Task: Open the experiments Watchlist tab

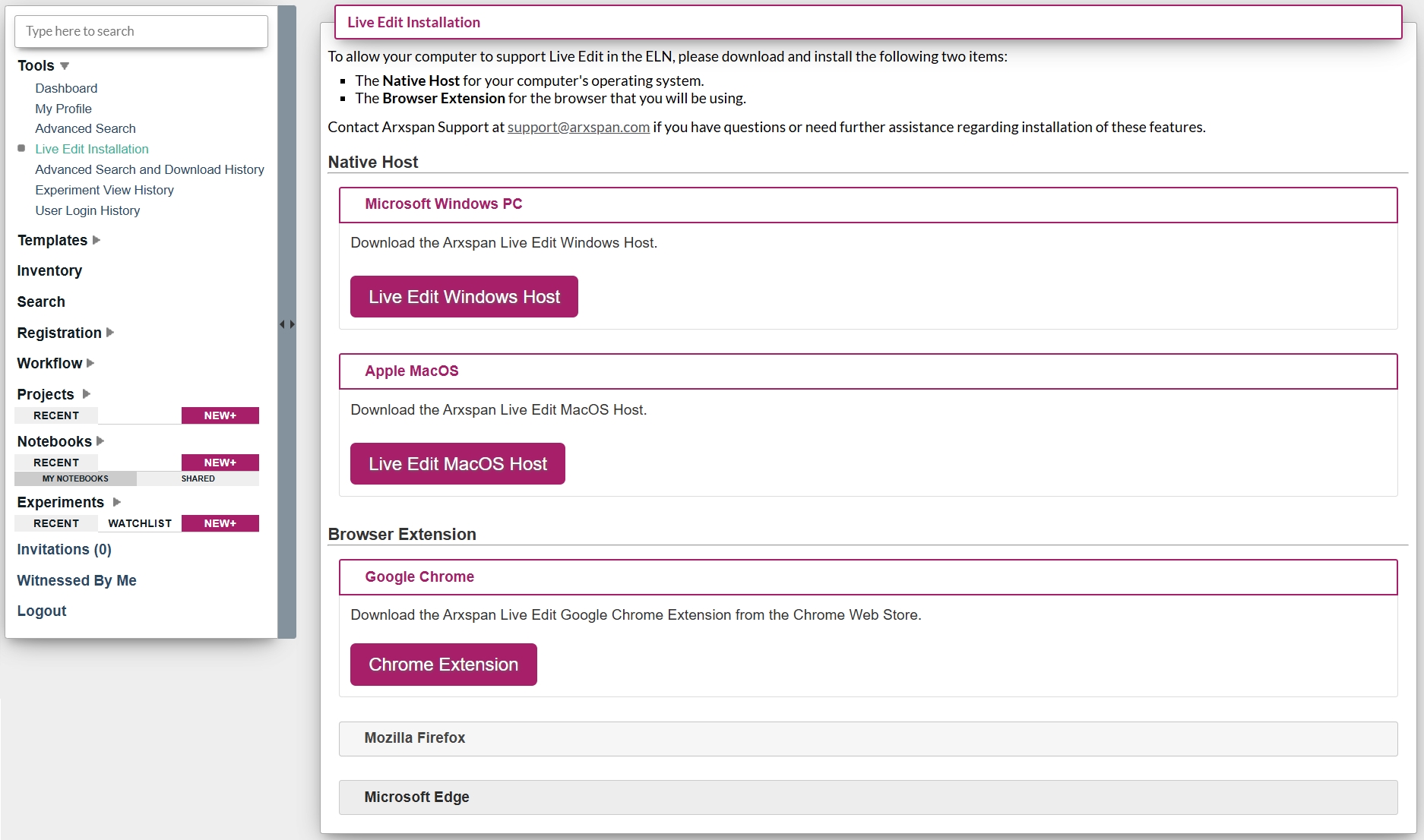Action: 140,523
